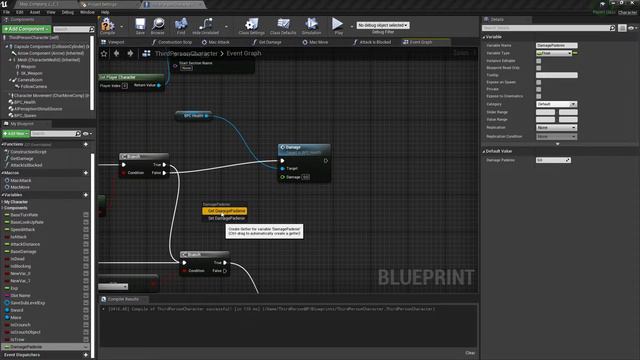This screenshot has height=360, width=640.
Task: Add an event dispatcher with plus icon
Action: click(x=86, y=355)
